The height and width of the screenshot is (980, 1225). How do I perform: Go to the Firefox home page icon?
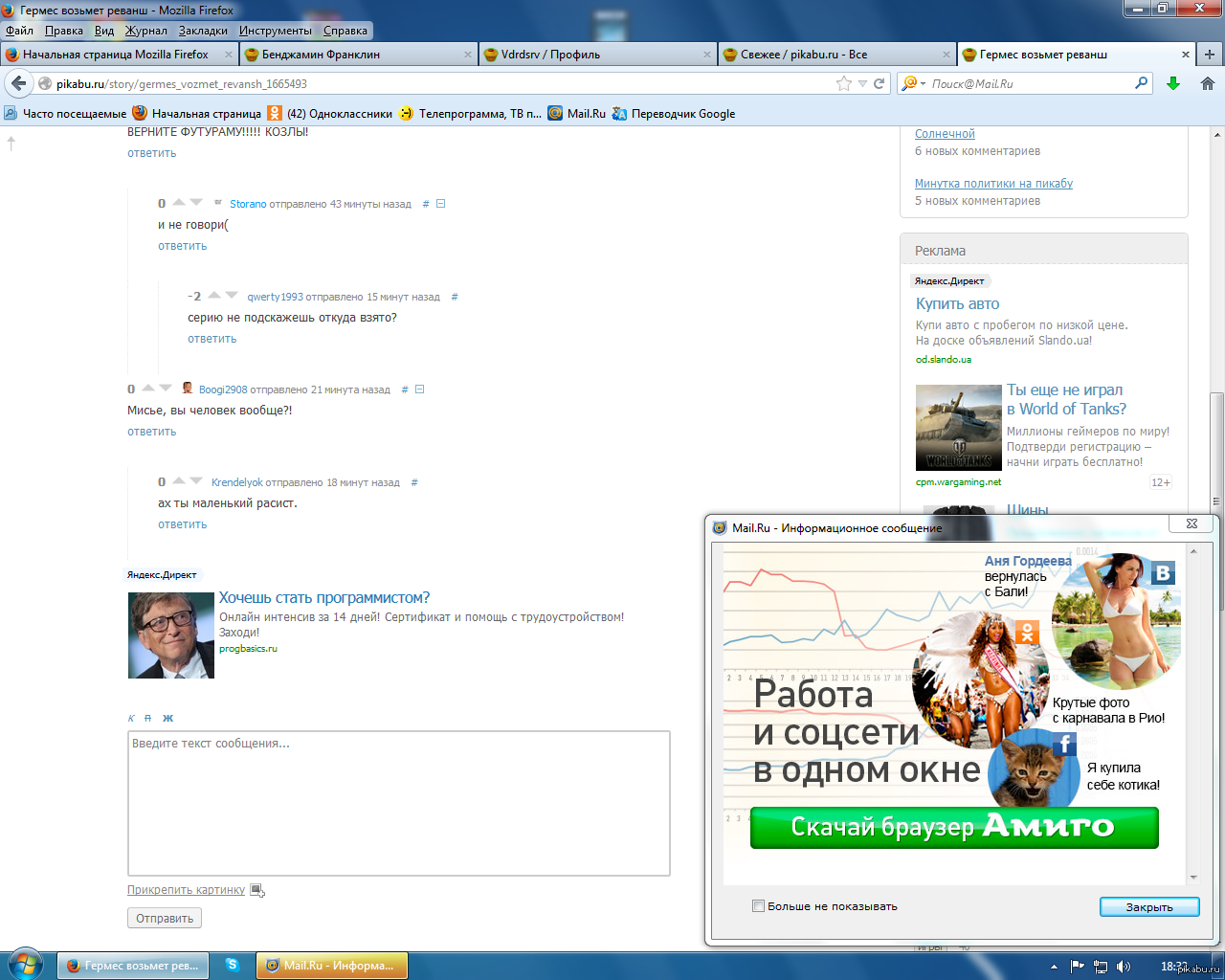(x=1207, y=83)
